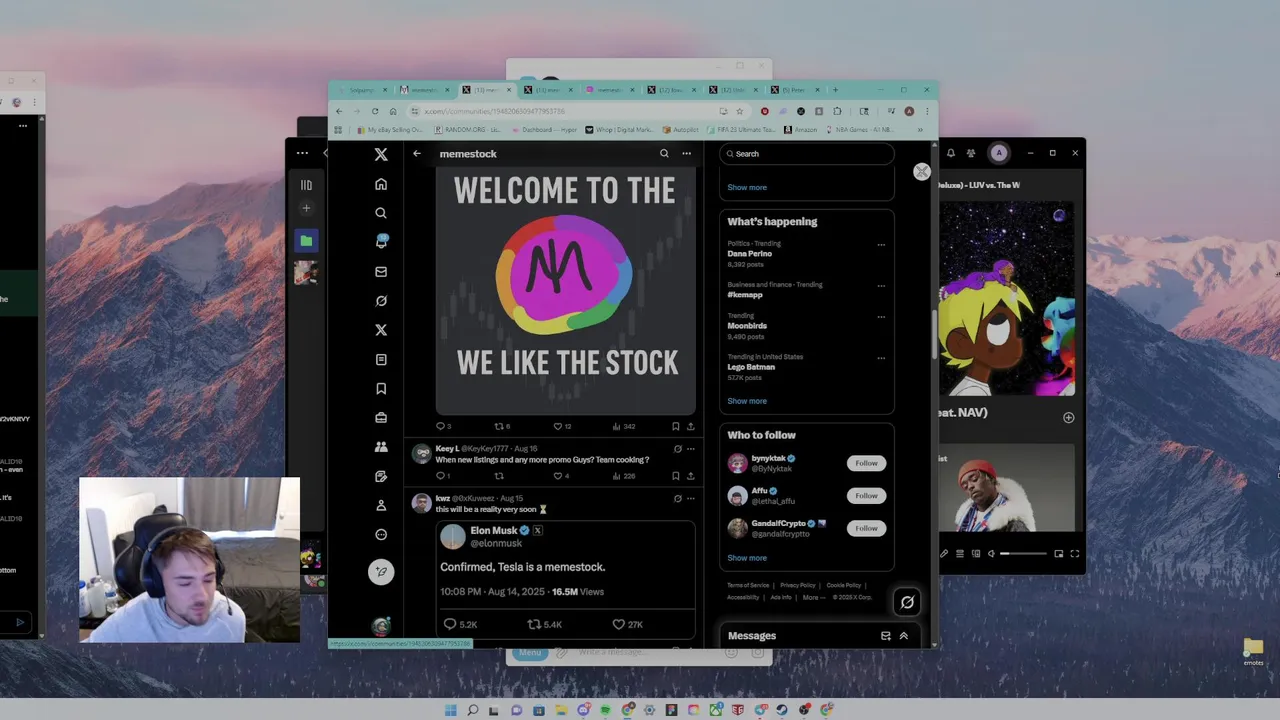
Task: Toggle fullscreen in the music player window
Action: [1075, 554]
